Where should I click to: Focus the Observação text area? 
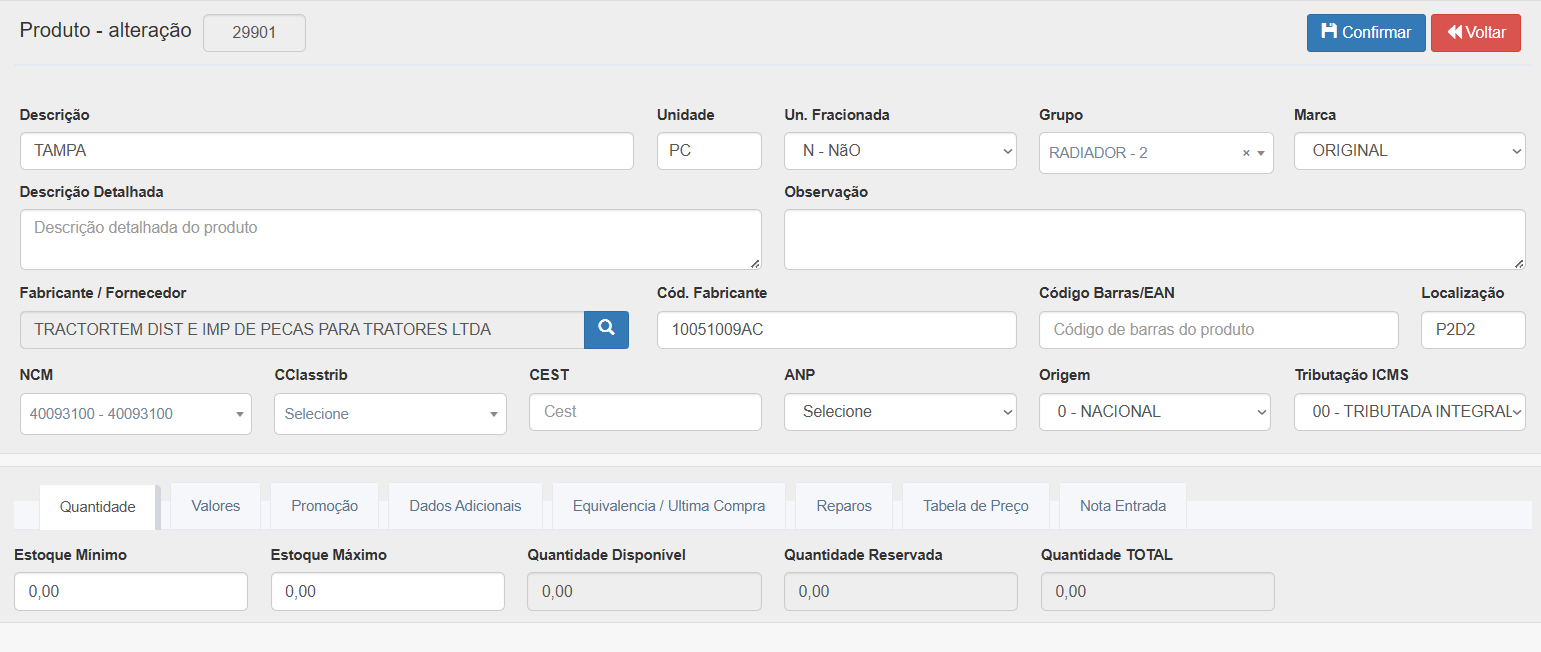tap(1155, 239)
